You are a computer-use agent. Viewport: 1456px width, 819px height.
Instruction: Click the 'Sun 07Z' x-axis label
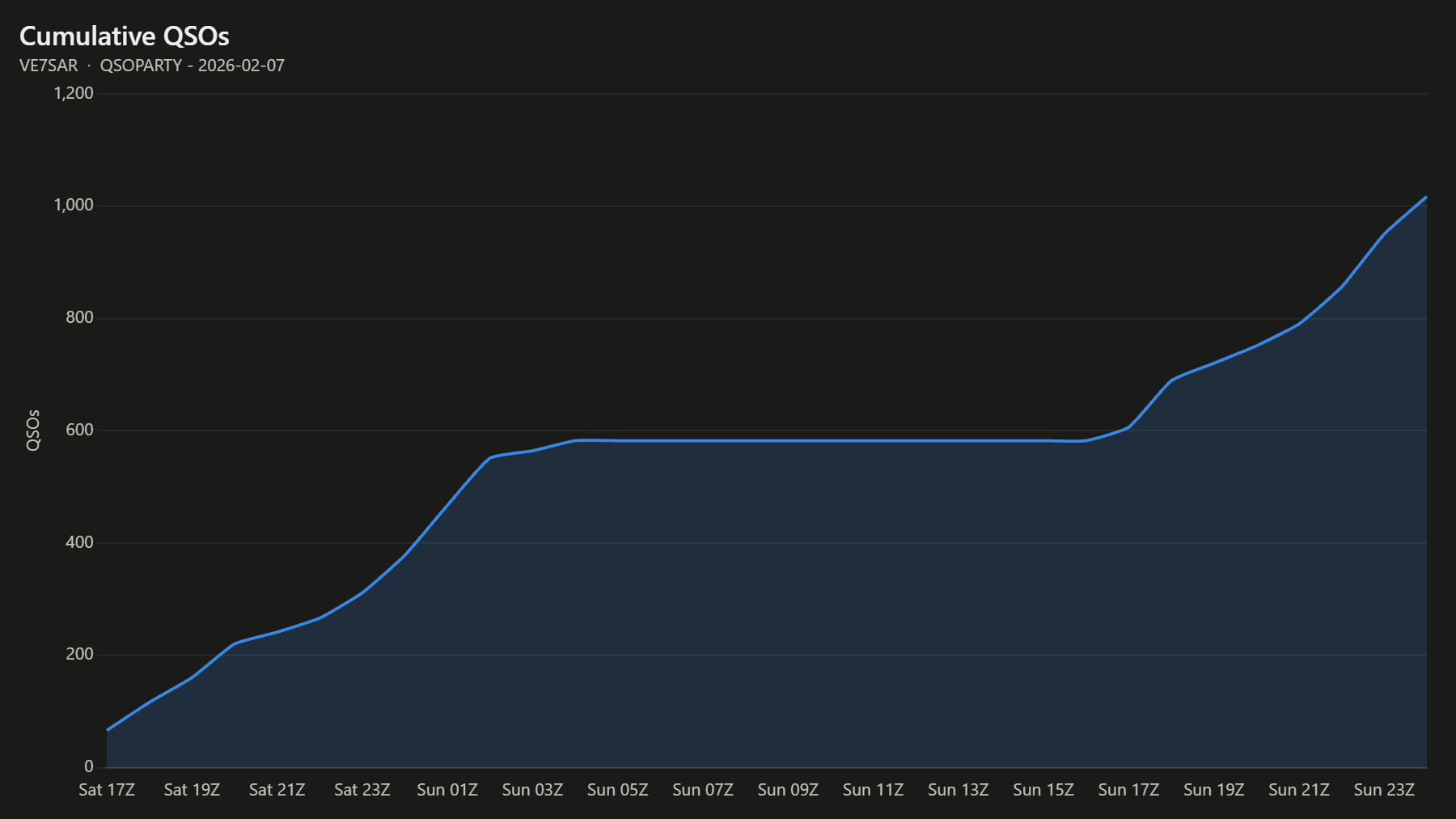coord(703,790)
